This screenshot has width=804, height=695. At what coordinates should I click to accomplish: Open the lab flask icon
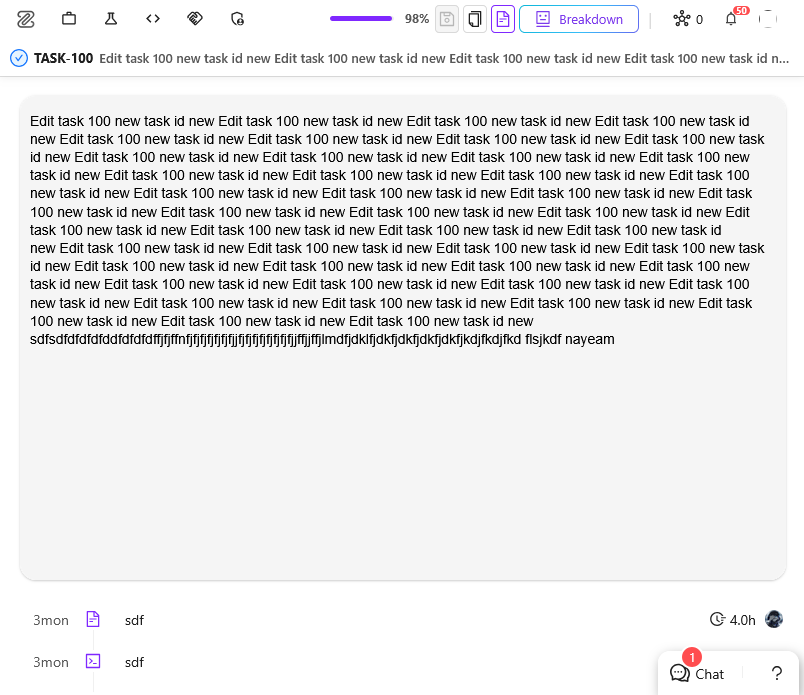point(111,19)
